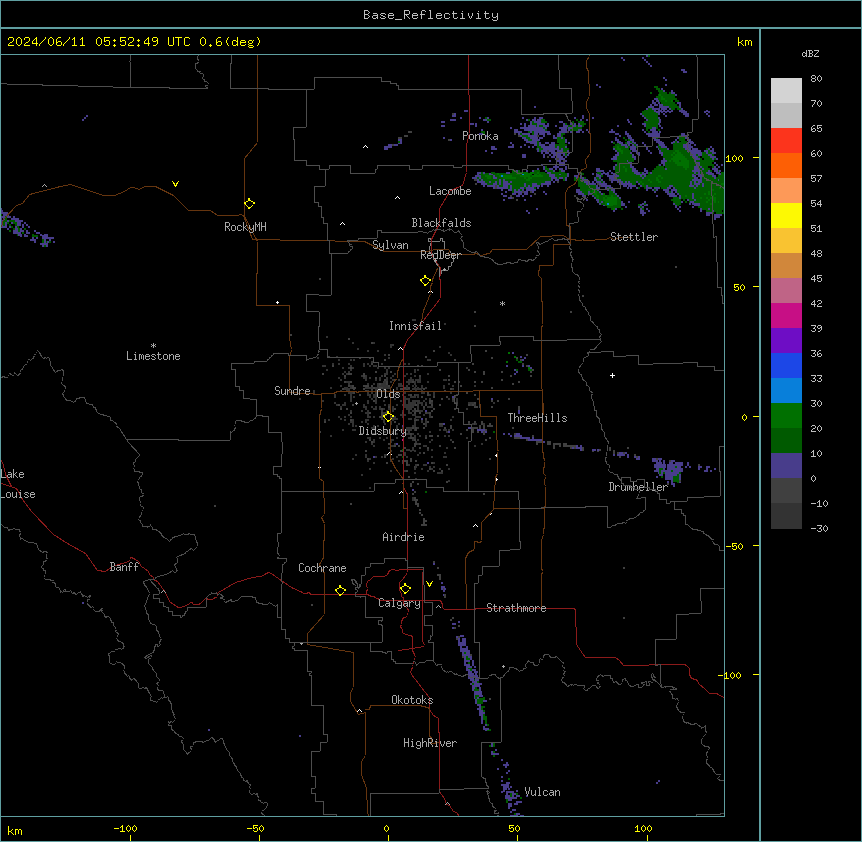Click the timestamp 2024/06/11 05:52:49 UTC
The height and width of the screenshot is (842, 862).
click(x=99, y=42)
